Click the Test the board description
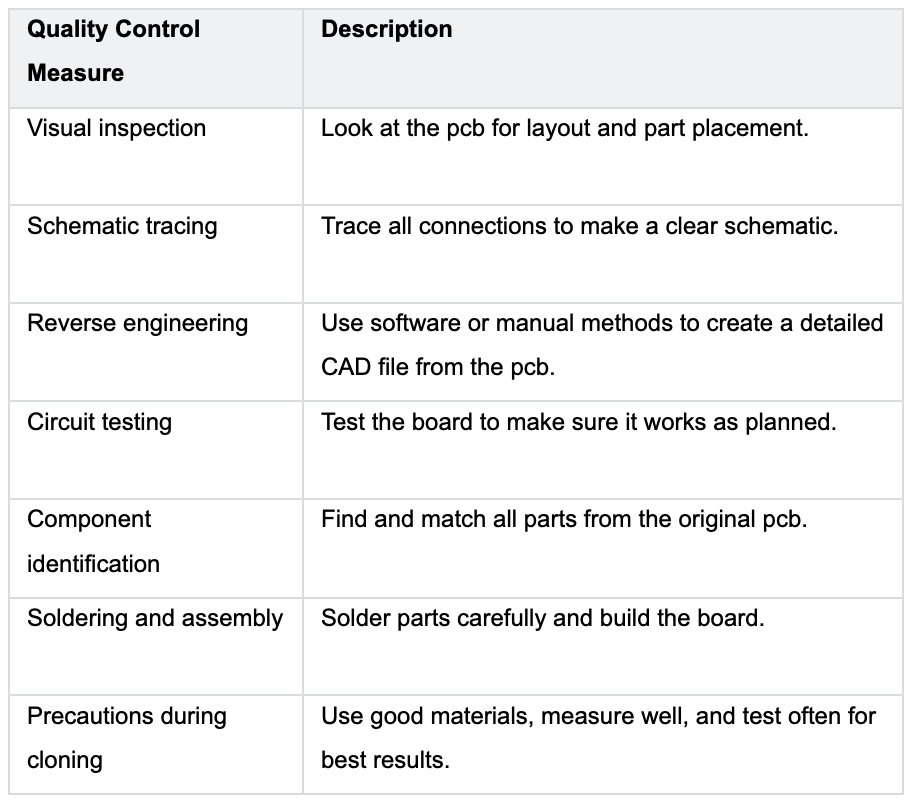 click(578, 422)
